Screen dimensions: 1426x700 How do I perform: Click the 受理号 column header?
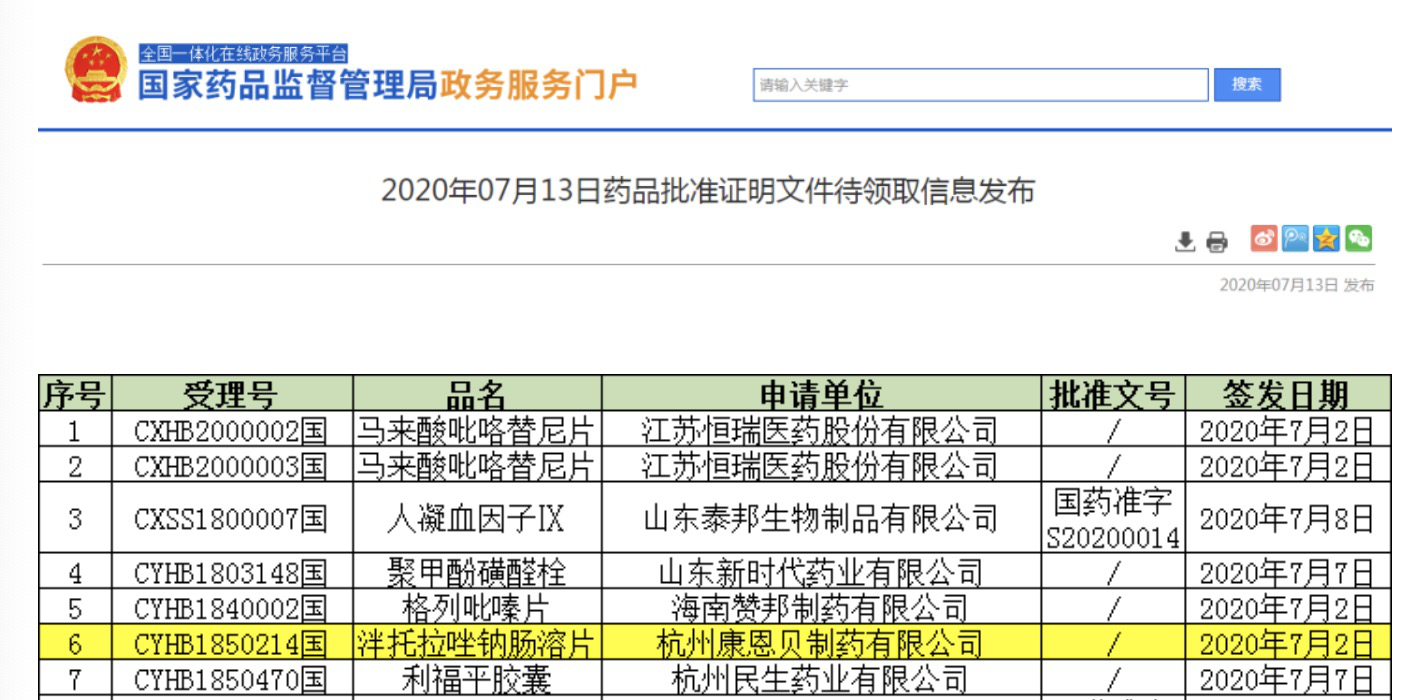231,395
